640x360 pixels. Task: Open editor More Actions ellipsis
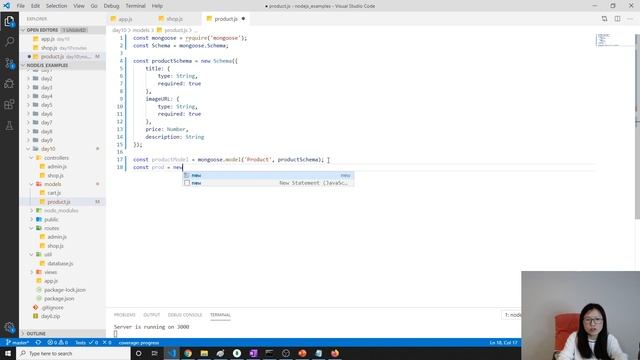click(631, 19)
